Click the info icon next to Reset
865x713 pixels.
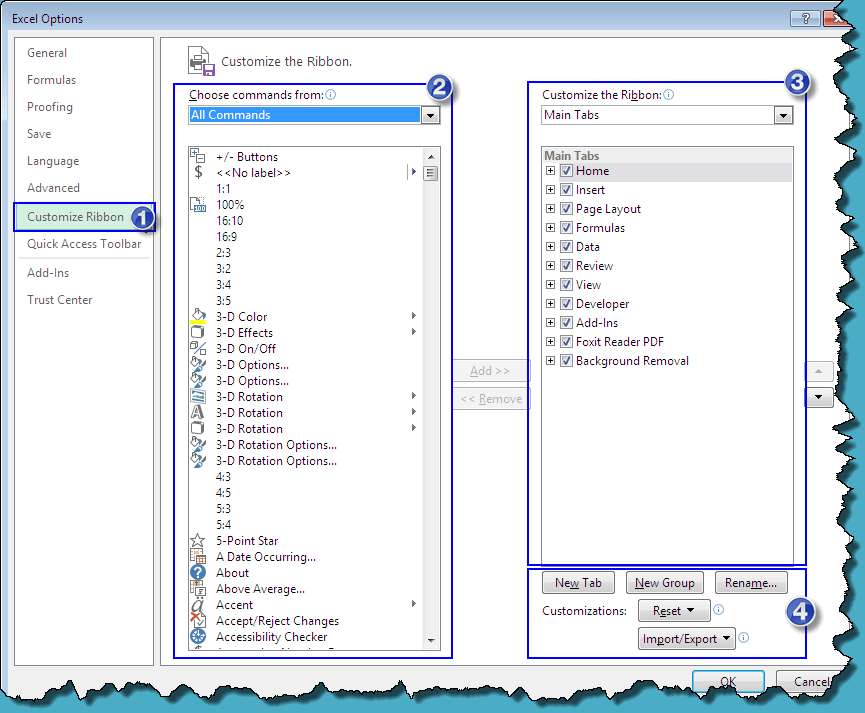coord(718,610)
